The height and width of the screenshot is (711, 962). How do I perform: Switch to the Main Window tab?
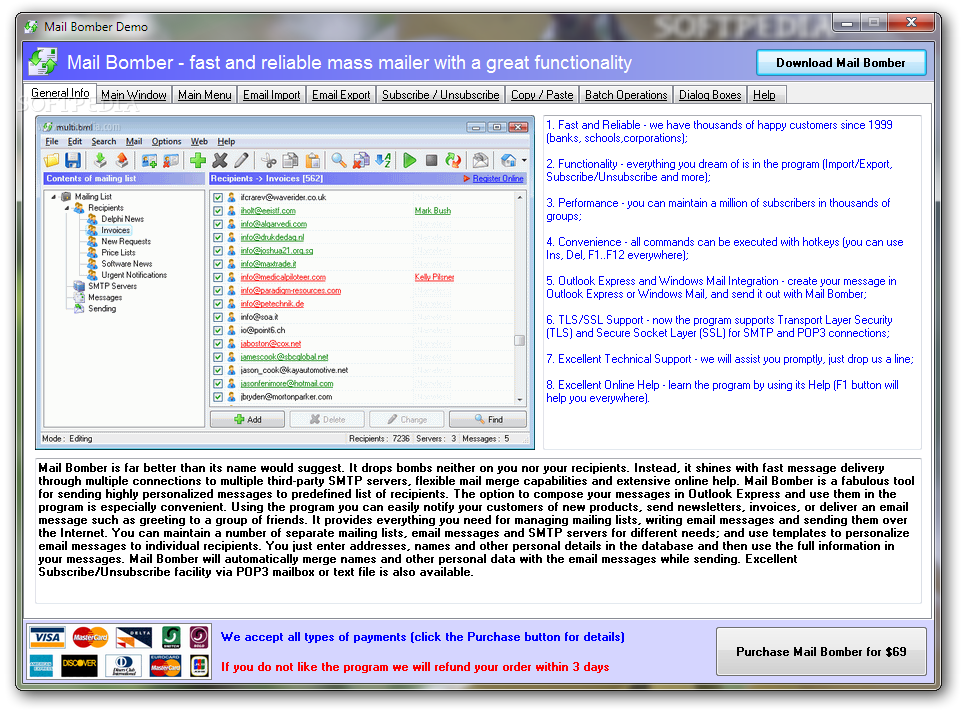(134, 95)
